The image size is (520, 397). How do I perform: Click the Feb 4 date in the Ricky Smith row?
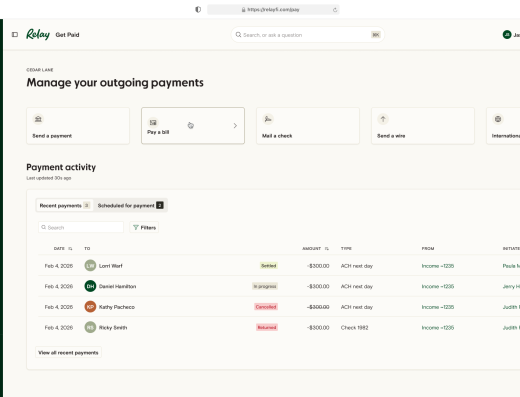coord(59,328)
